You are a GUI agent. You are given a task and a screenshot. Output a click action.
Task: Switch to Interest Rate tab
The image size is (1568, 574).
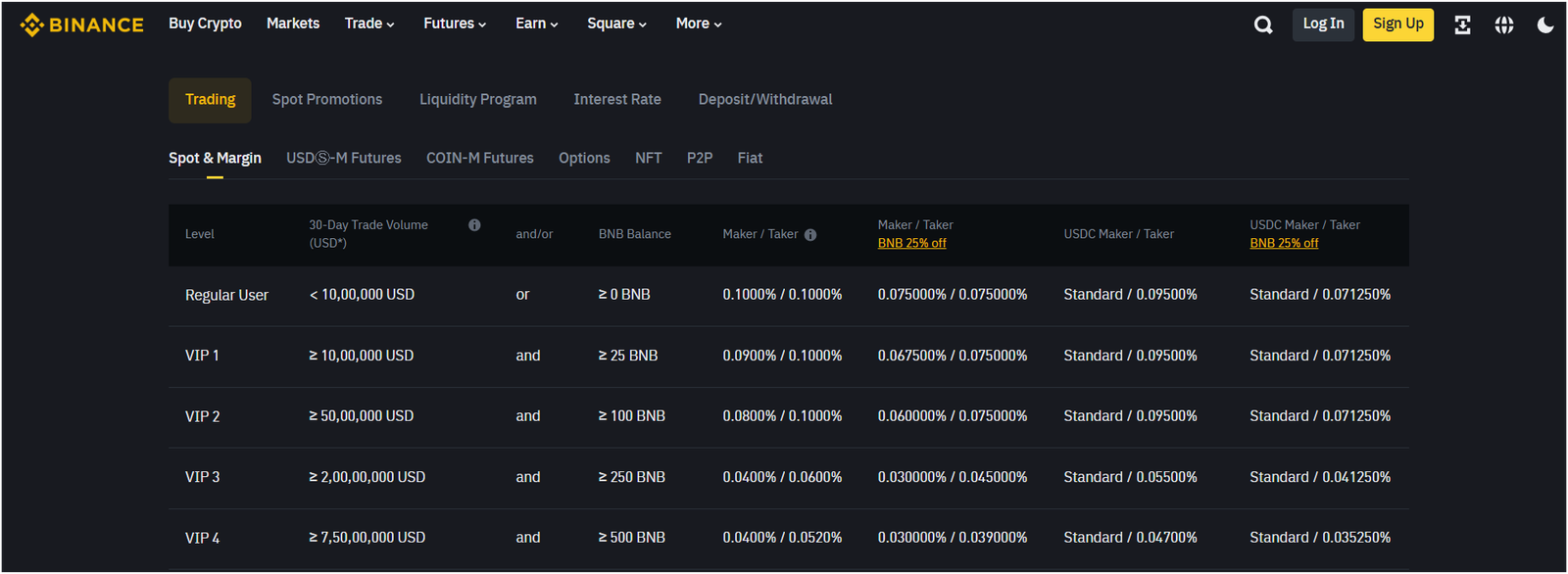(x=617, y=100)
